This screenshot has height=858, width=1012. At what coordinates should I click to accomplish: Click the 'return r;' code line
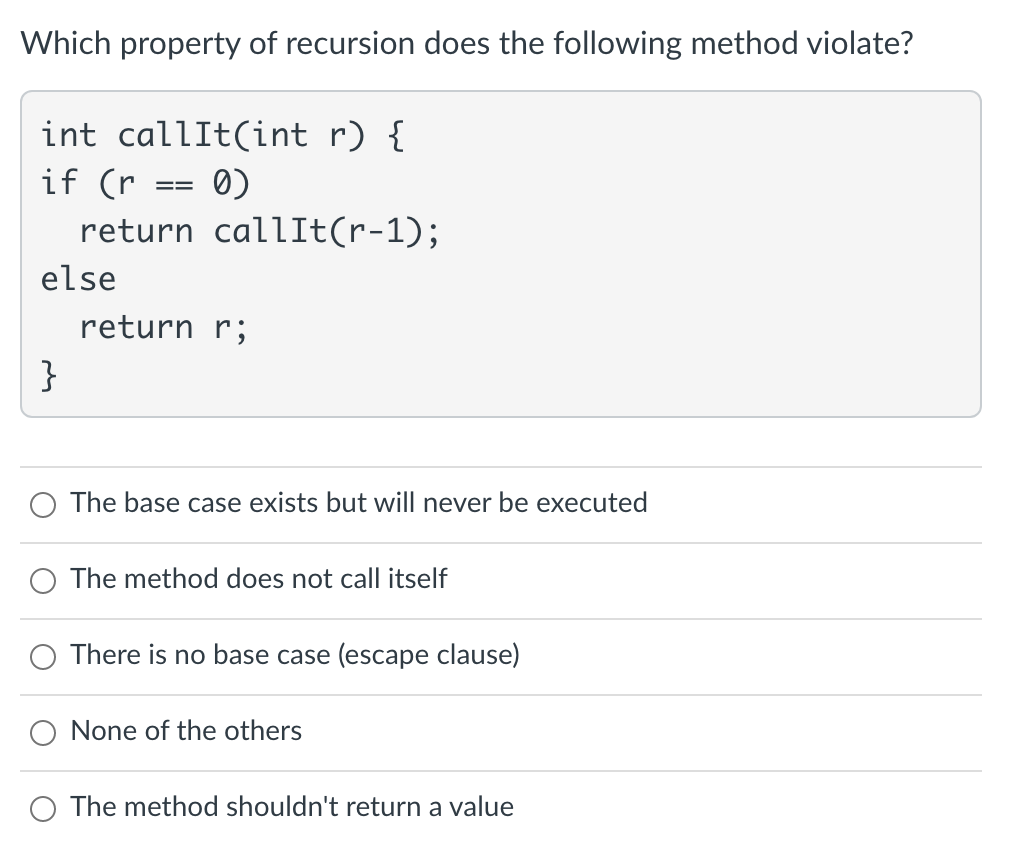click(x=163, y=327)
